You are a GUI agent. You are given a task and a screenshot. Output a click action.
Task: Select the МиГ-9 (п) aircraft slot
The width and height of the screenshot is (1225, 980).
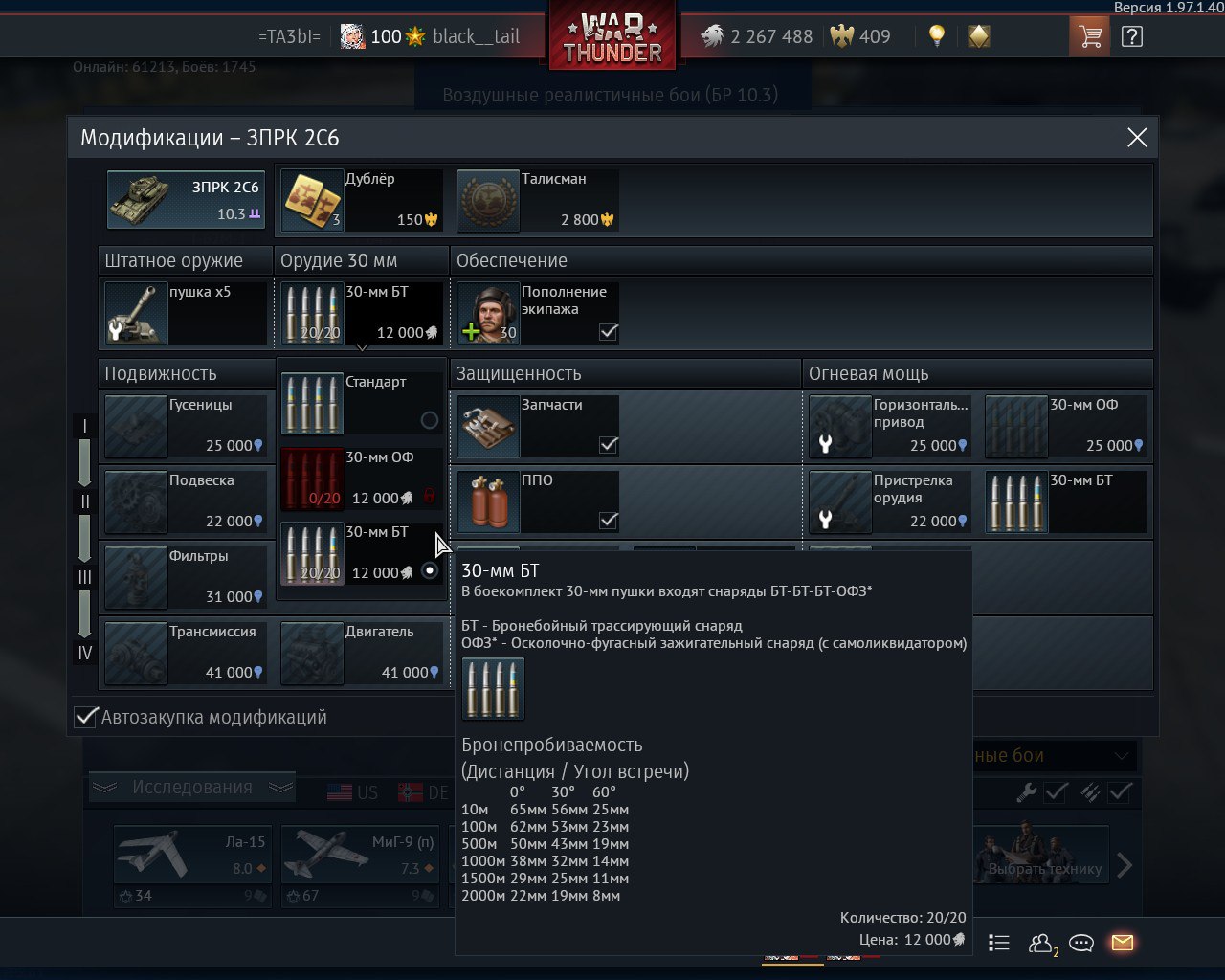coord(361,854)
